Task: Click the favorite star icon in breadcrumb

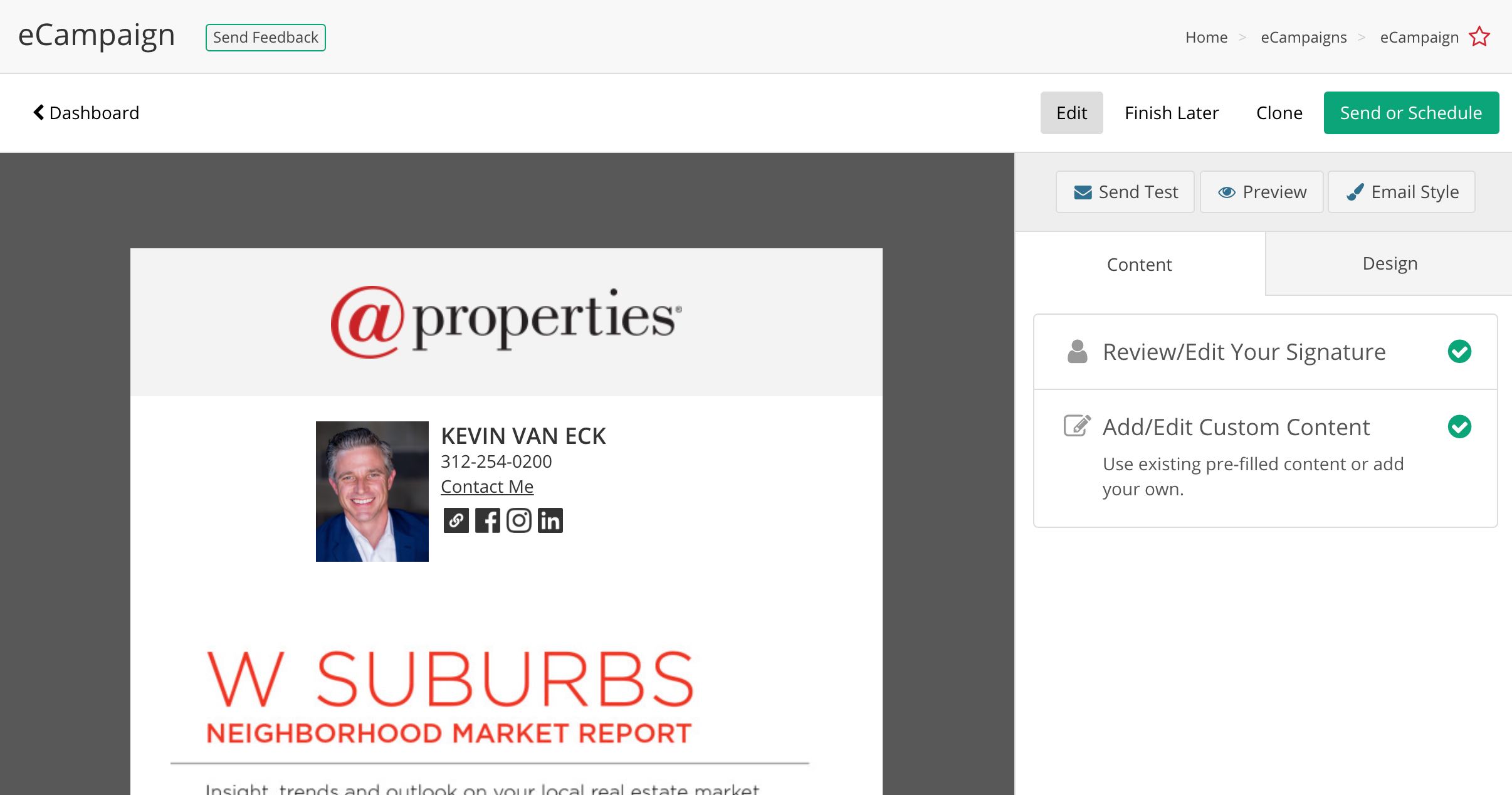Action: click(1479, 37)
